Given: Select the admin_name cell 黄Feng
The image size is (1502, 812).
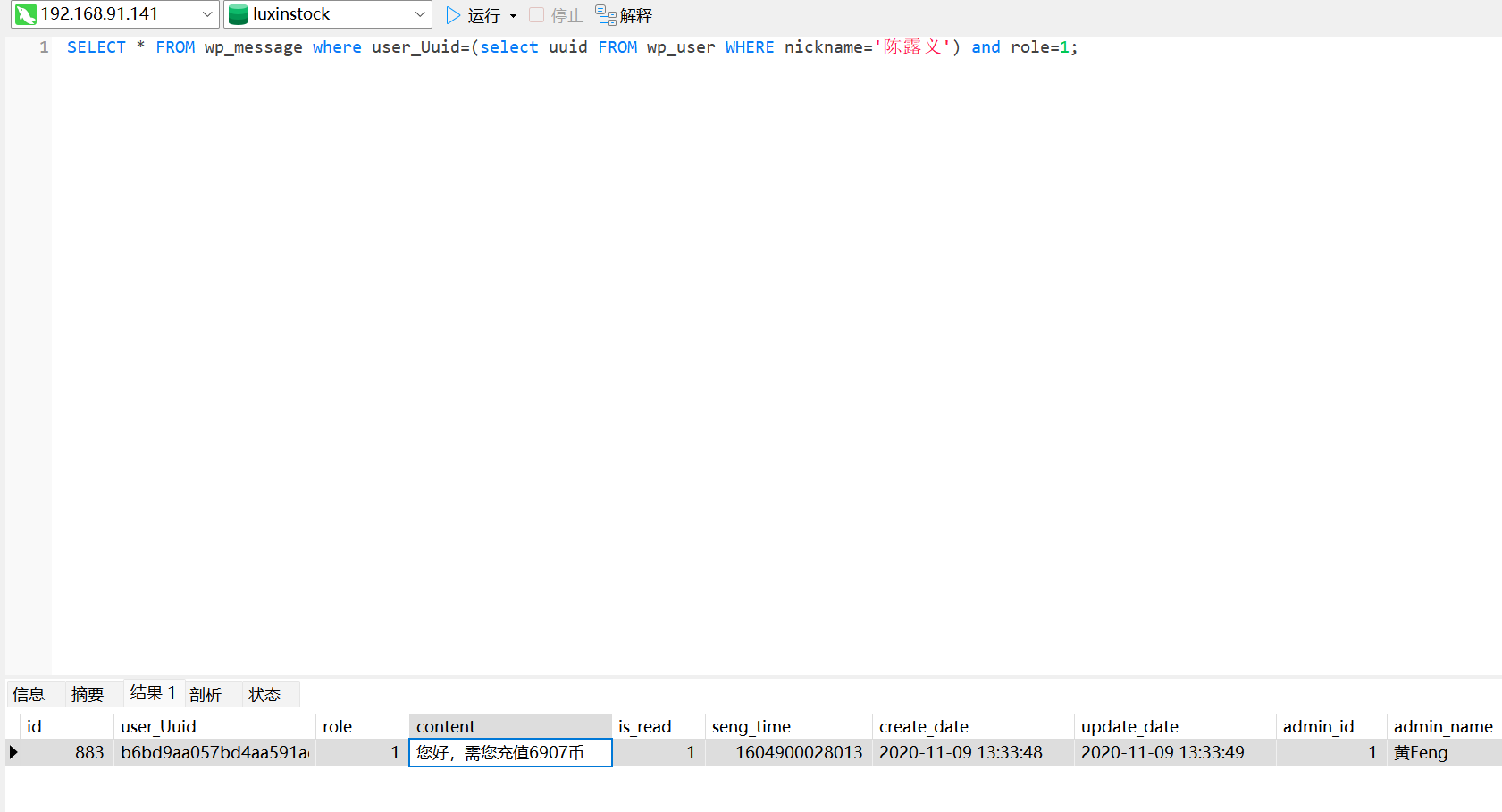Looking at the screenshot, I should (1444, 752).
